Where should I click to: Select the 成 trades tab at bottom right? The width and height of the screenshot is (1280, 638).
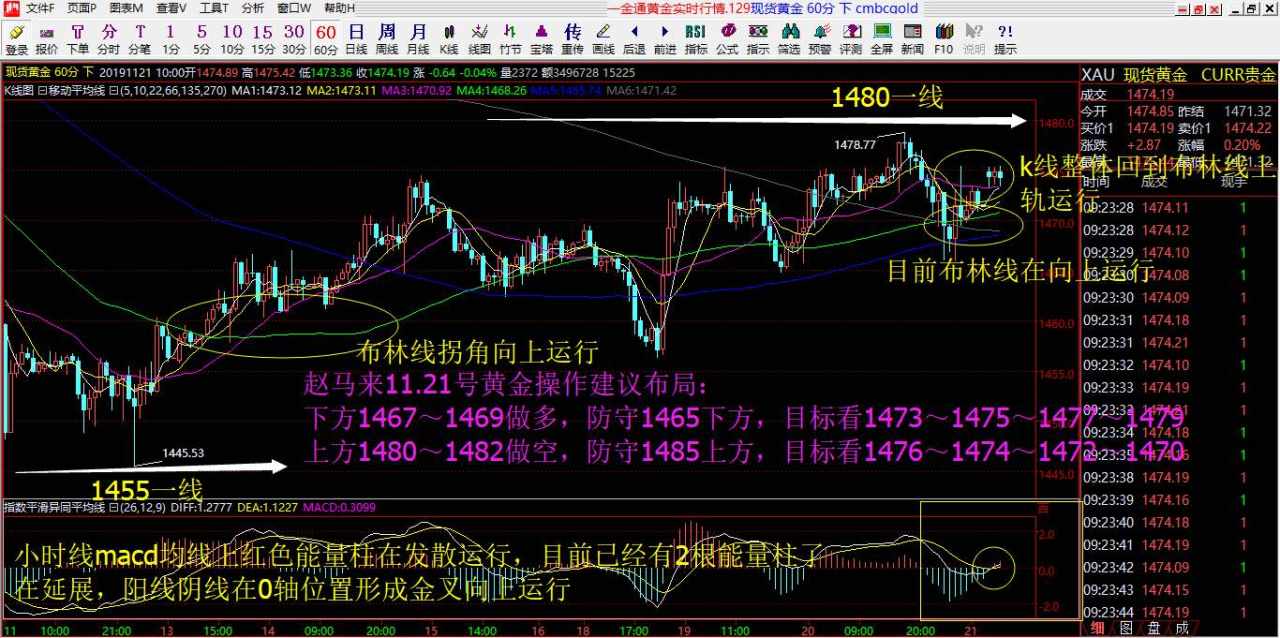coord(1183,629)
